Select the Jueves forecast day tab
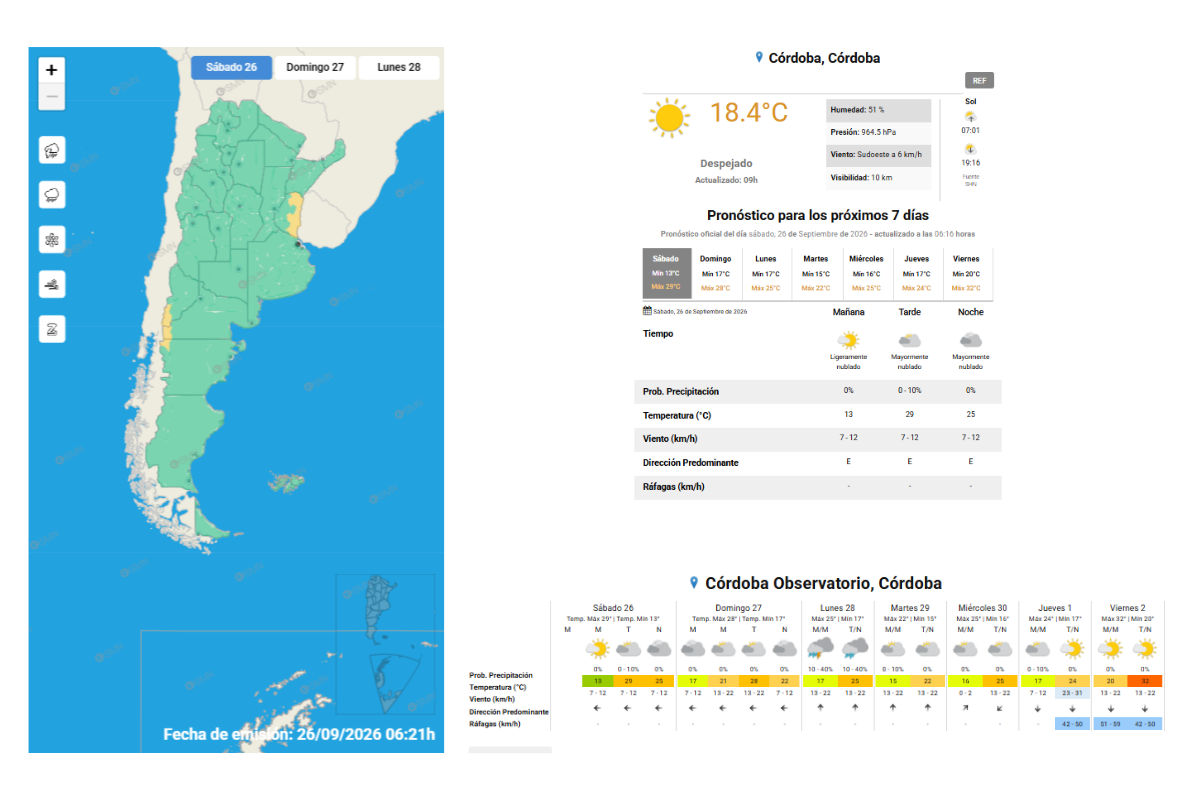 tap(917, 273)
